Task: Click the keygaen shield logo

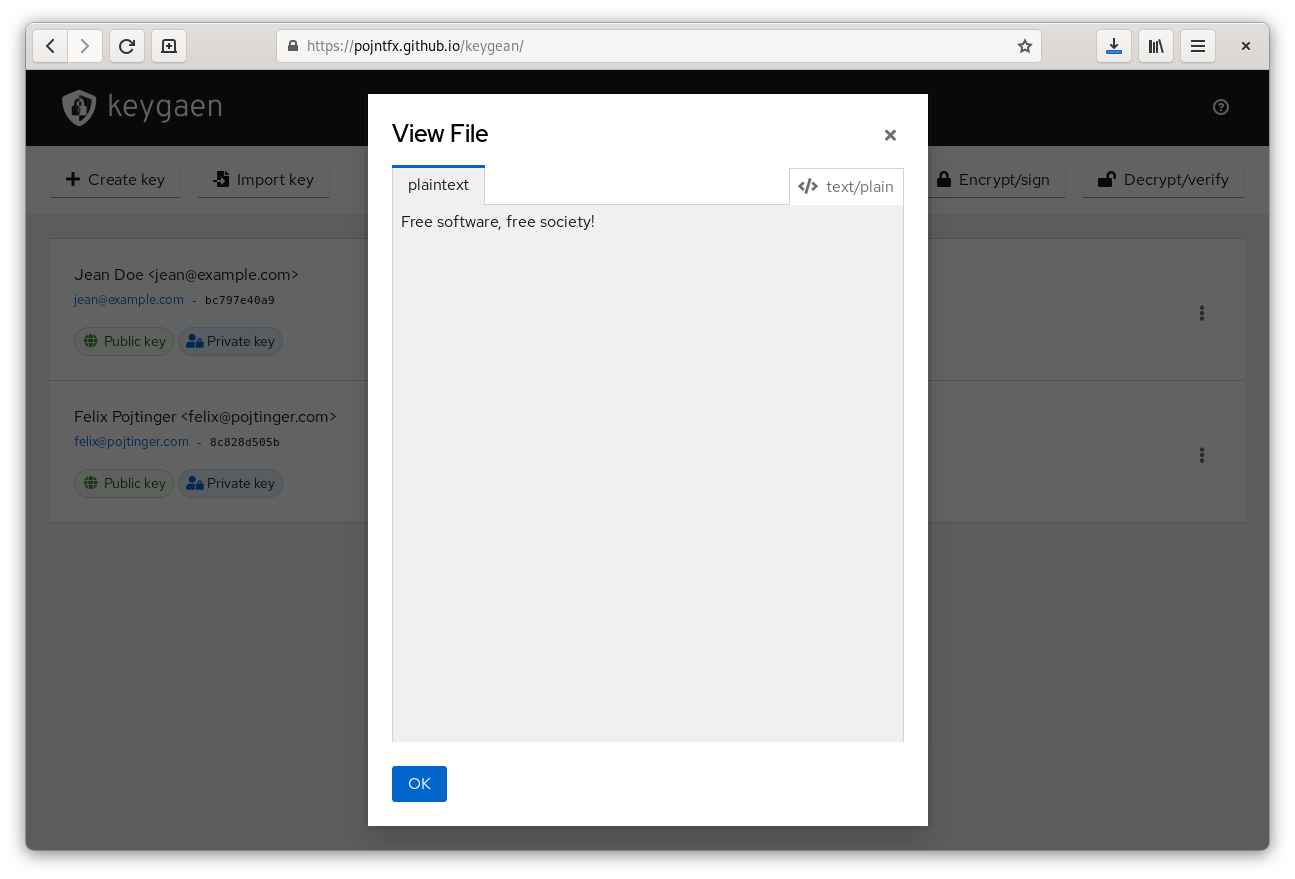Action: (79, 107)
